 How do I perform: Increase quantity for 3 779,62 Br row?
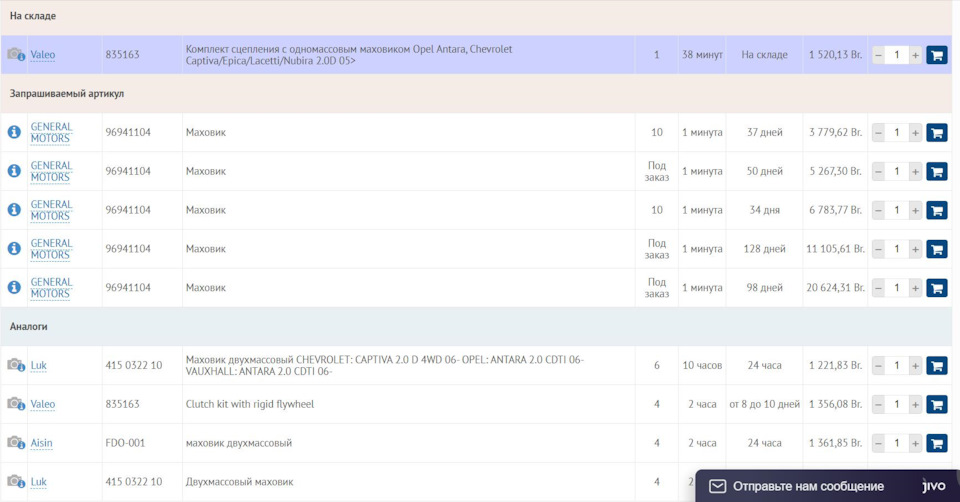pyautogui.click(x=915, y=133)
